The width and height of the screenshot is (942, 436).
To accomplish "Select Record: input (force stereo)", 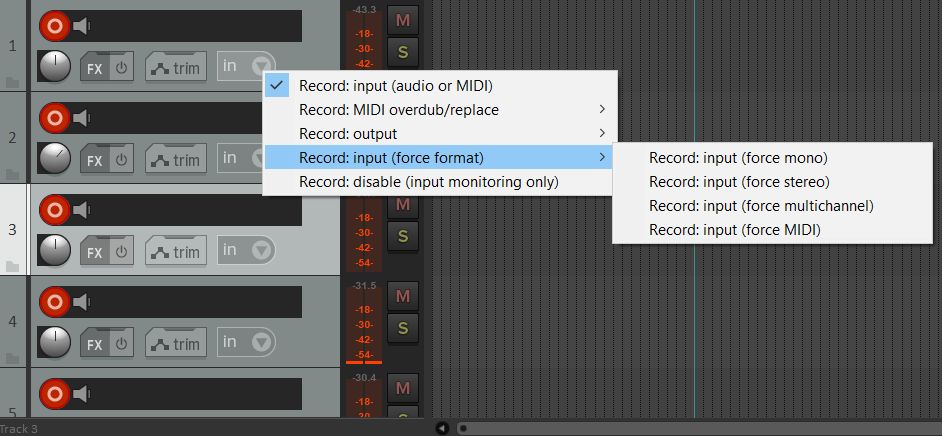I will coord(738,182).
